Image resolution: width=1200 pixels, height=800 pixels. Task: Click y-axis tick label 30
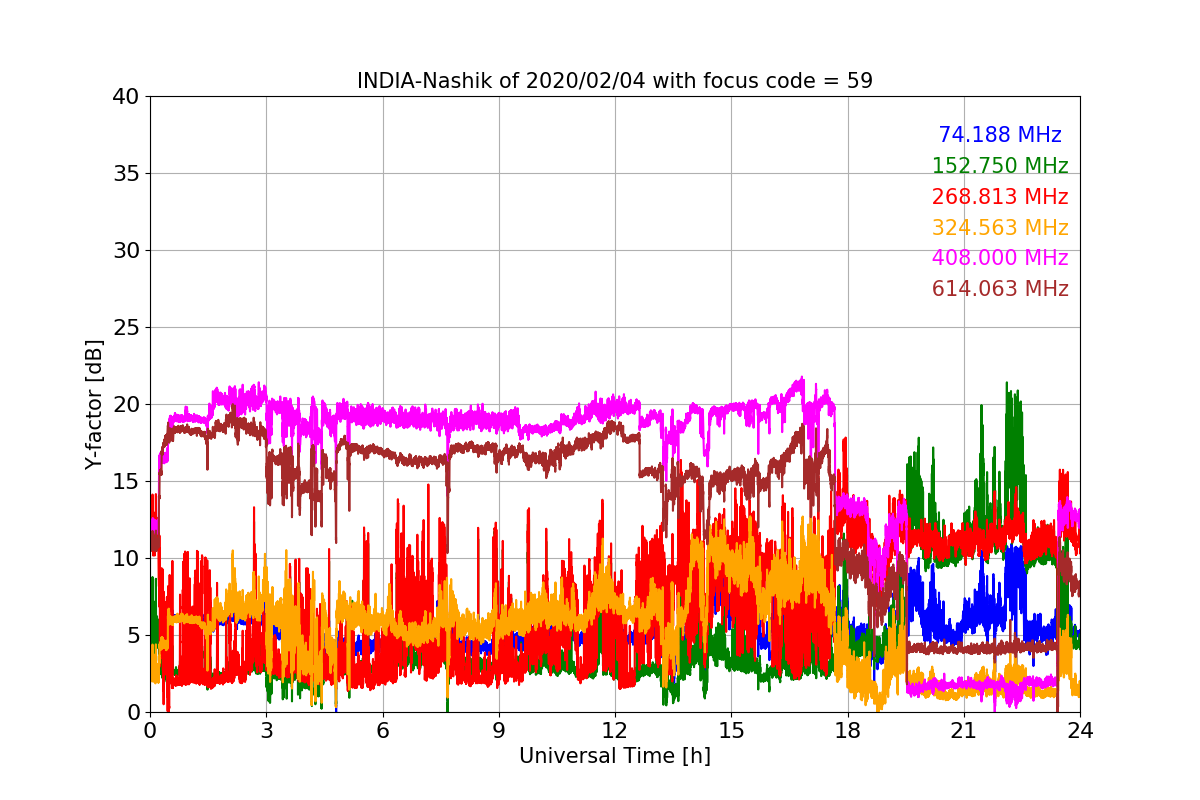pyautogui.click(x=126, y=251)
